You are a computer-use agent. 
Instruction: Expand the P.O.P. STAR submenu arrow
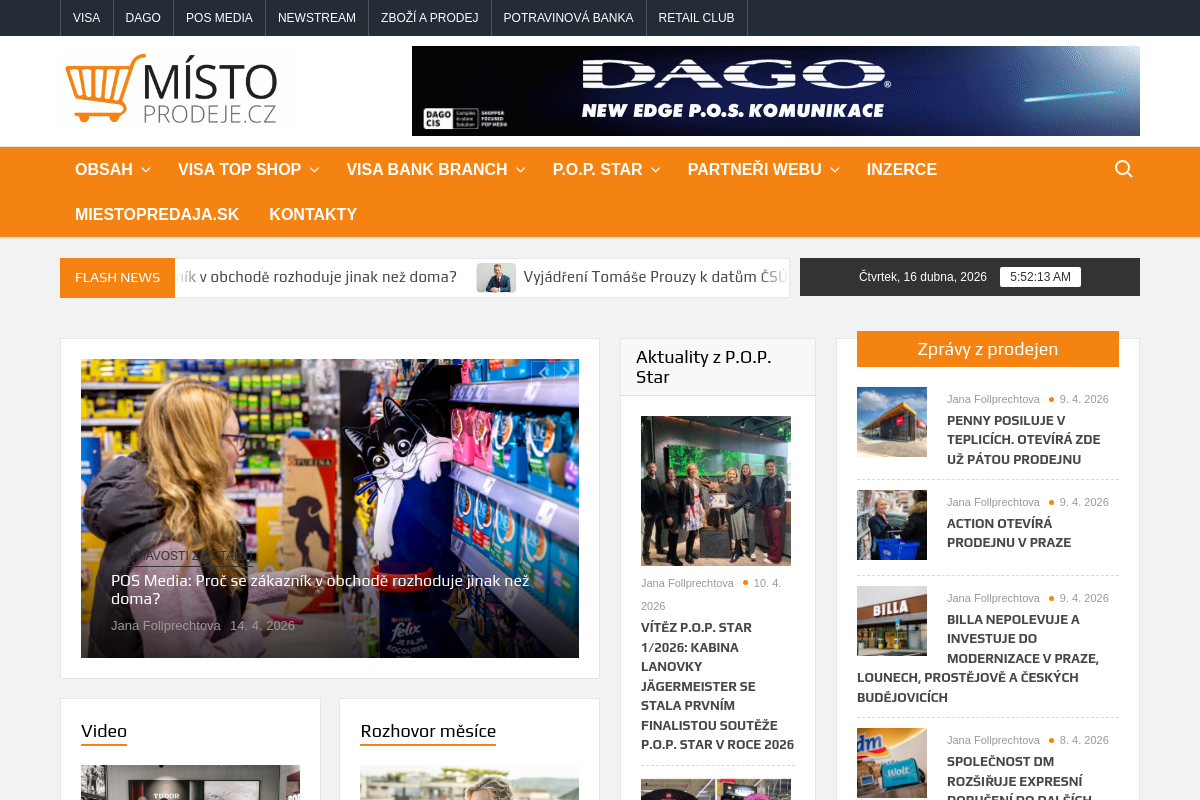[x=655, y=170]
